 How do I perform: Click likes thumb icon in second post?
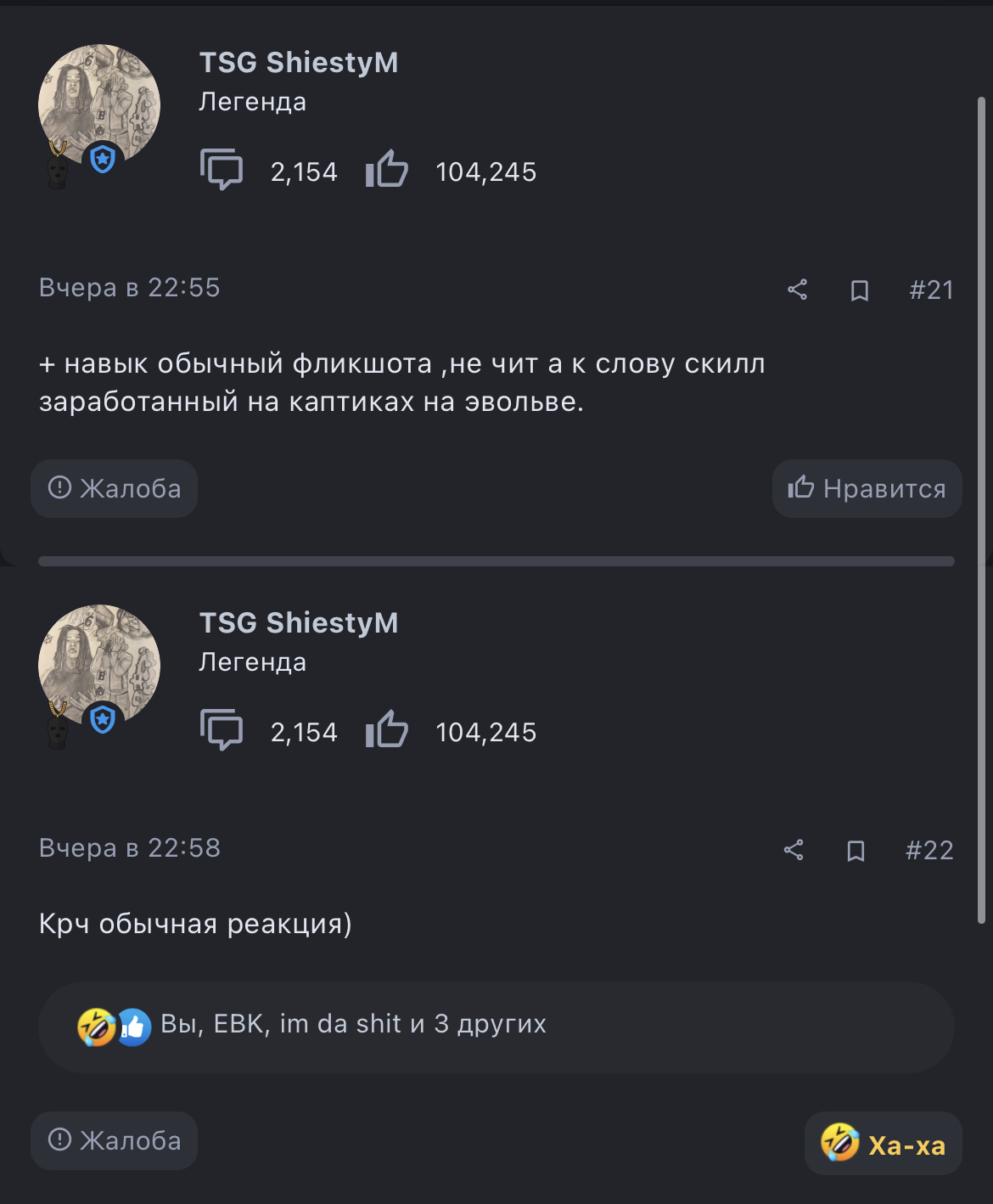click(387, 729)
